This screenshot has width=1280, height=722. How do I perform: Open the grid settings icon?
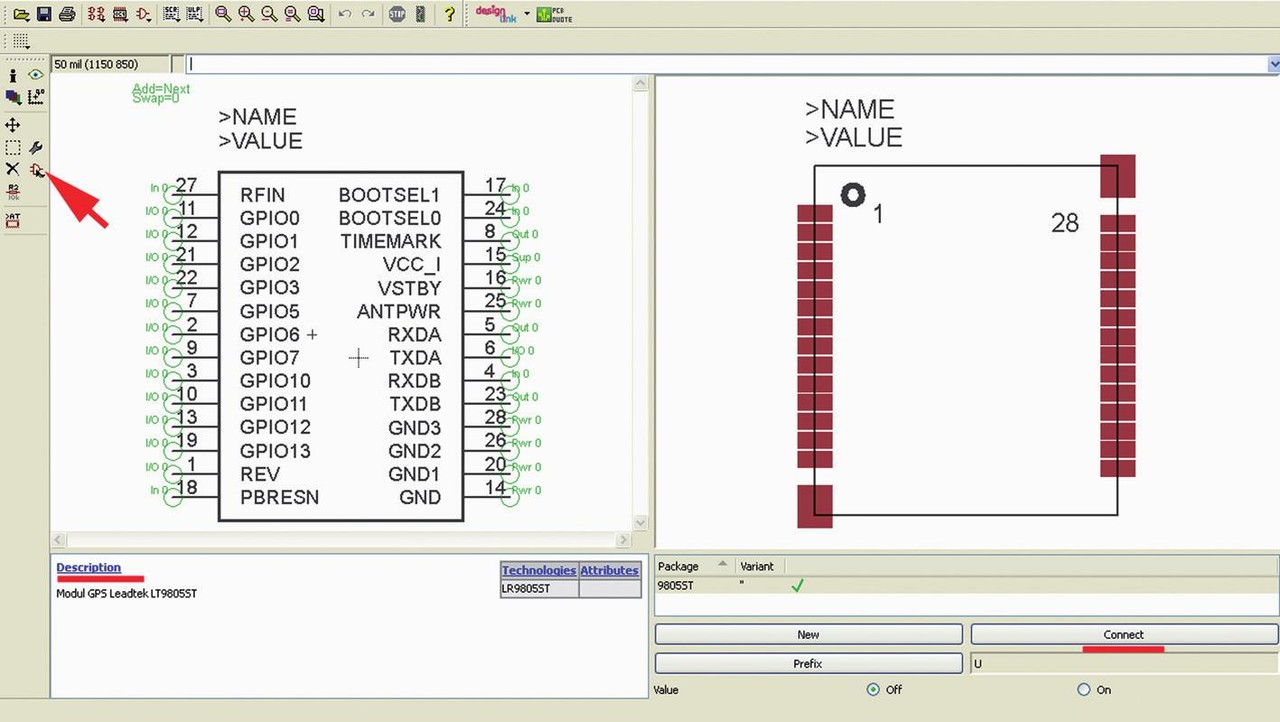coord(21,41)
